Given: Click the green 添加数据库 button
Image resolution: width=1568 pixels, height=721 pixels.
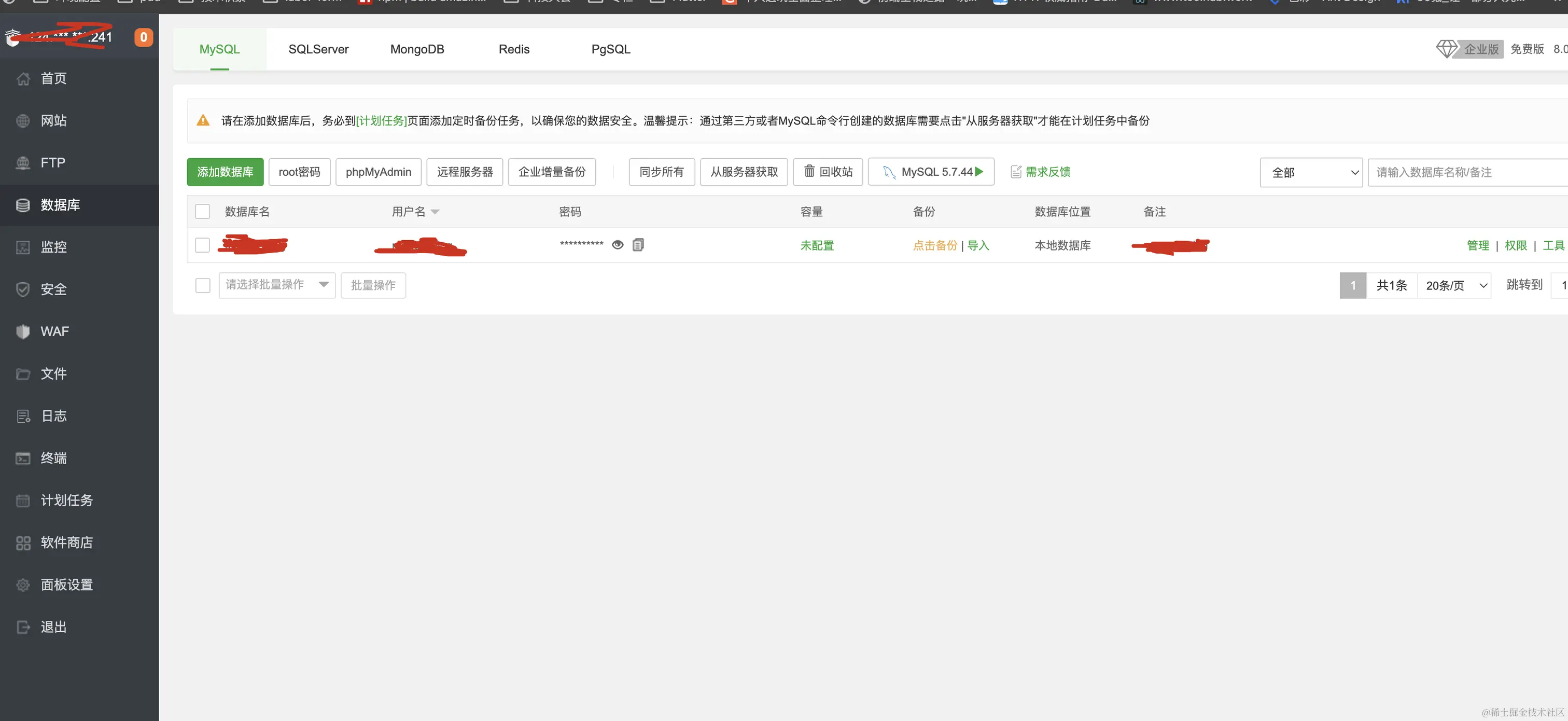Looking at the screenshot, I should pos(225,172).
